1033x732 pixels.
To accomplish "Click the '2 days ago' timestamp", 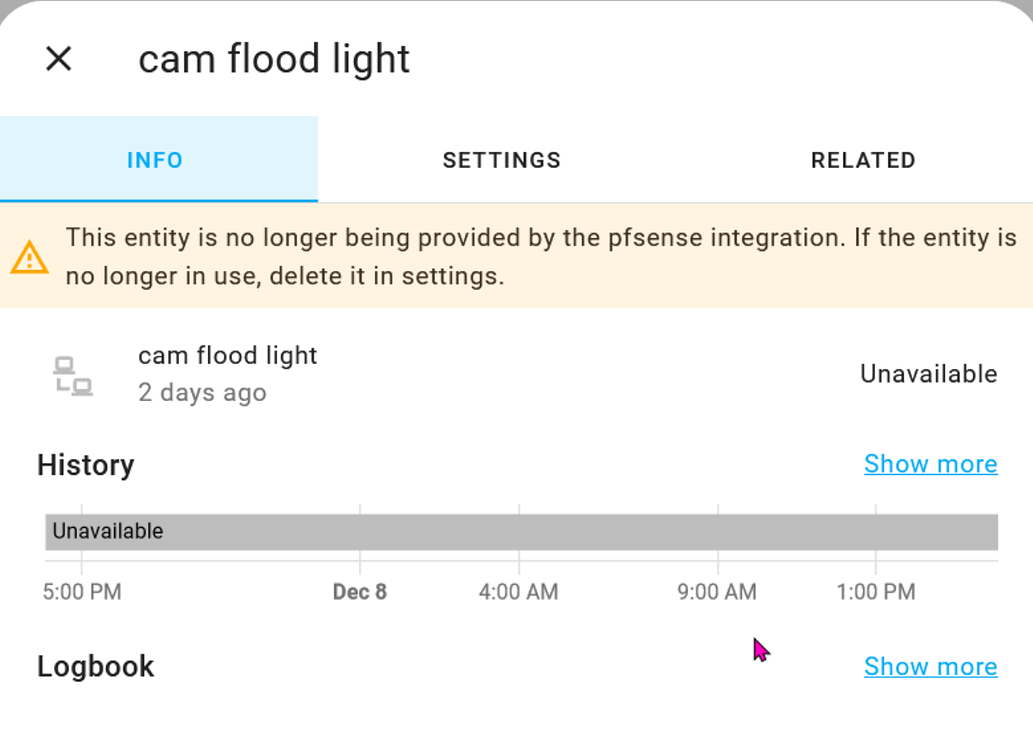I will pyautogui.click(x=201, y=393).
